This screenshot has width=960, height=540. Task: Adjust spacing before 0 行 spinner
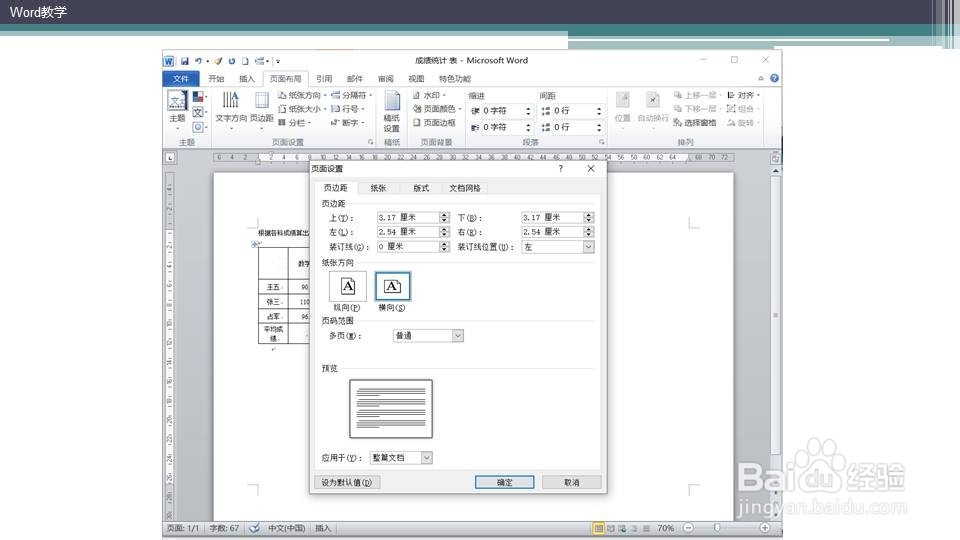point(599,111)
